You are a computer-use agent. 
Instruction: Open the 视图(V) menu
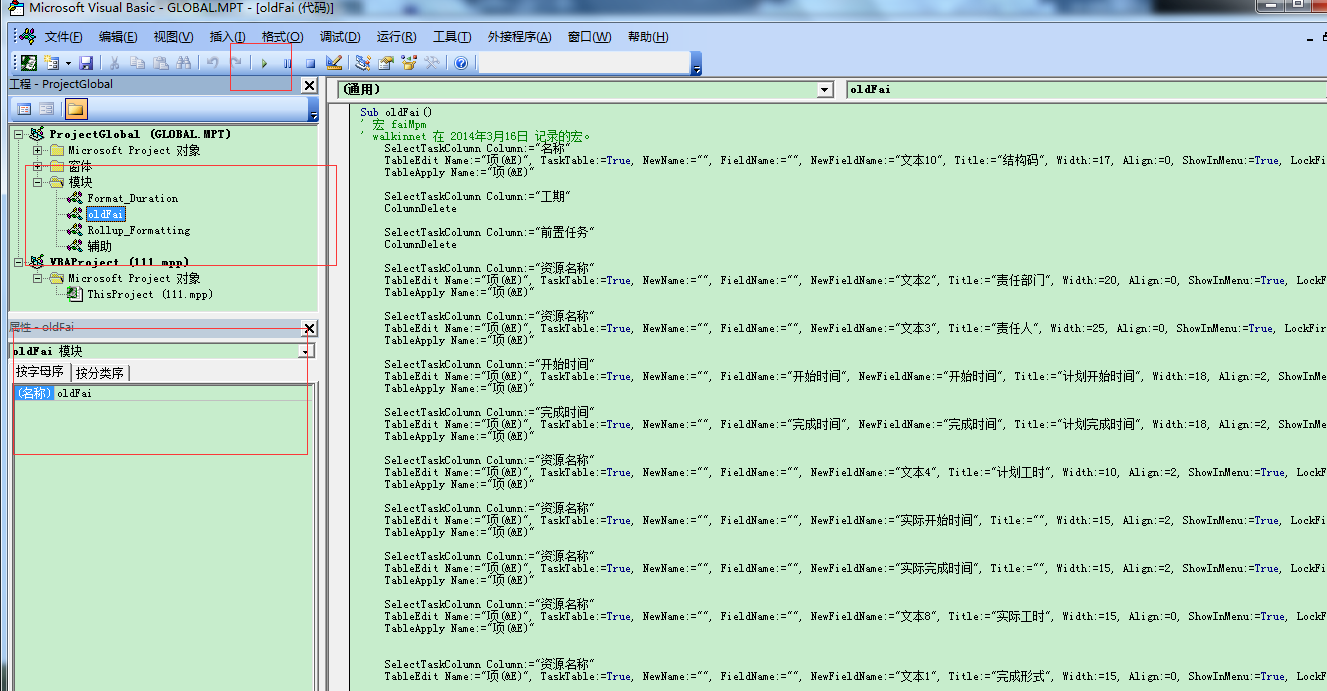[x=173, y=37]
